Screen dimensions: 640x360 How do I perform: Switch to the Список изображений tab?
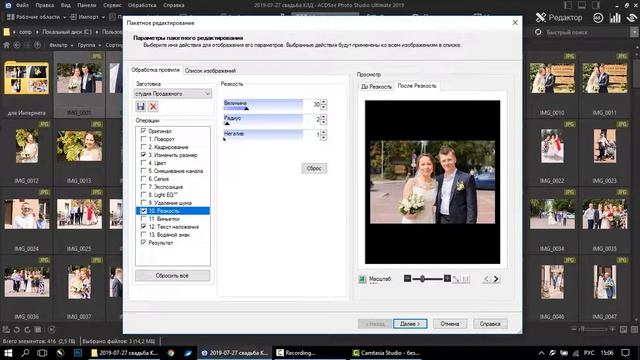tap(210, 71)
